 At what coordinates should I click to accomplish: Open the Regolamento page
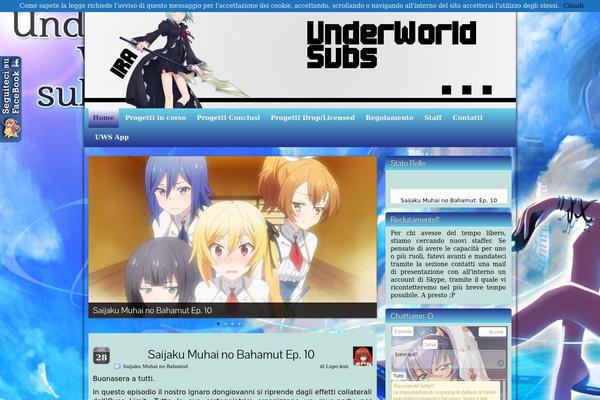(389, 118)
